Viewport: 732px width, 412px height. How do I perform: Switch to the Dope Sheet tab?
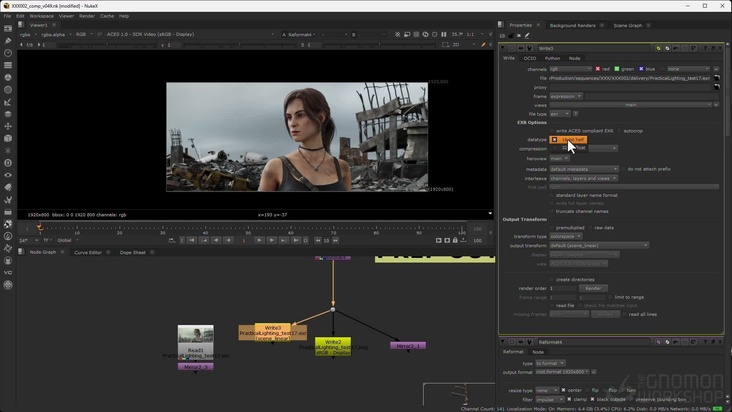pos(133,252)
